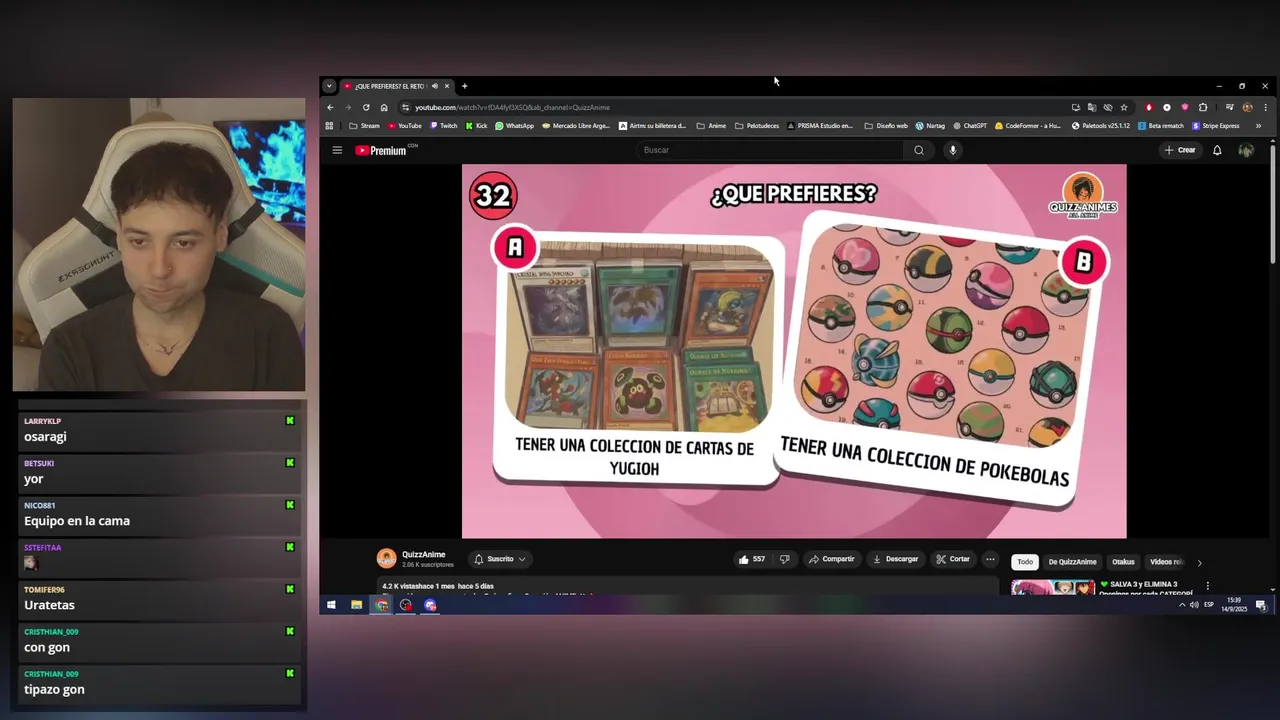This screenshot has height=720, width=1280.
Task: Click the Cortar clip button
Action: pos(952,559)
